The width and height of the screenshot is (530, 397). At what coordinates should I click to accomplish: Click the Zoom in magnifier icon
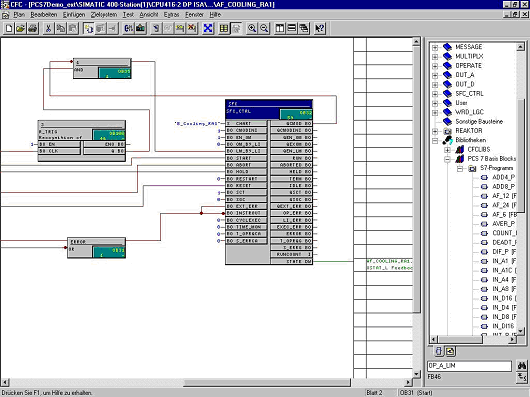tap(252, 28)
